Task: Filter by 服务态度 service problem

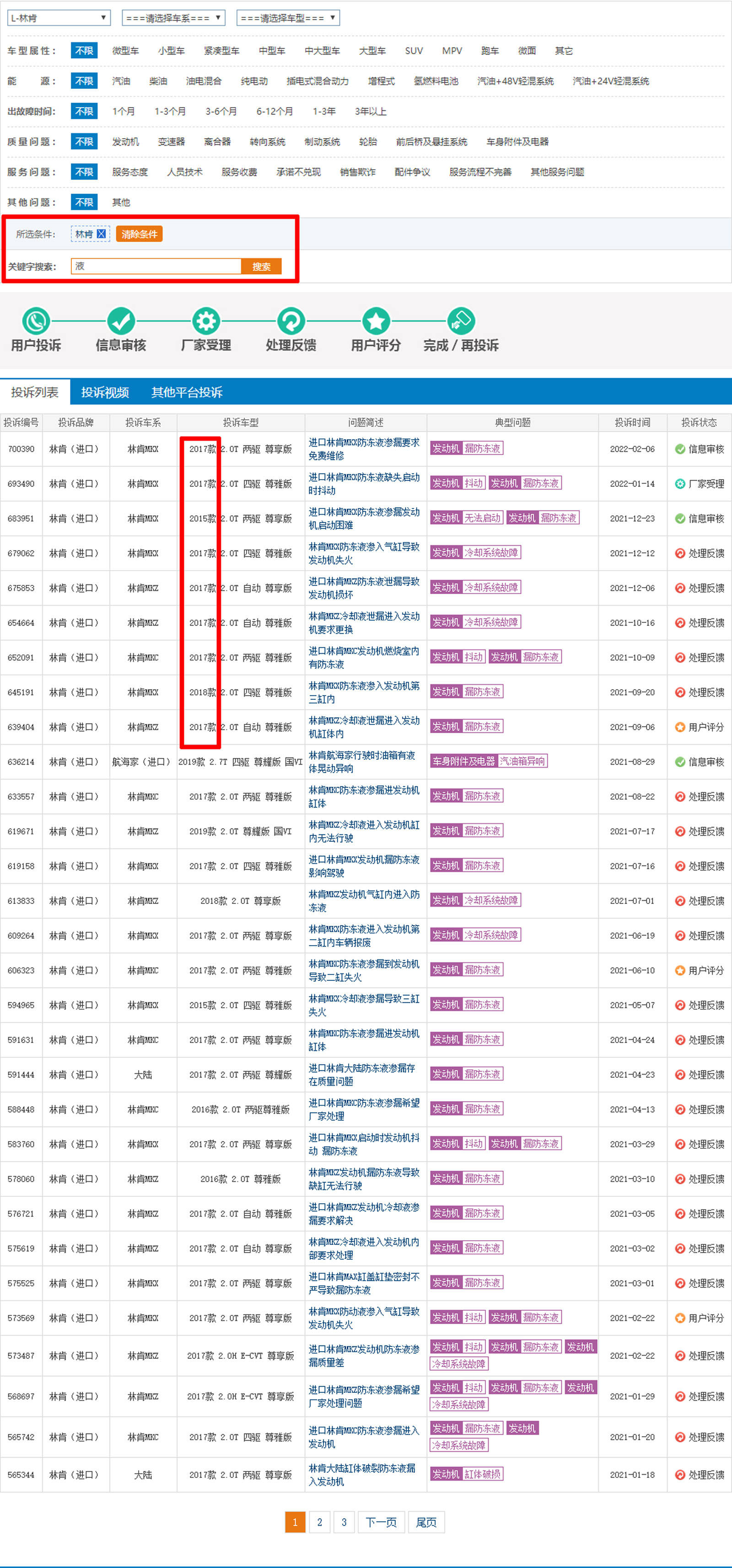Action: pyautogui.click(x=129, y=172)
